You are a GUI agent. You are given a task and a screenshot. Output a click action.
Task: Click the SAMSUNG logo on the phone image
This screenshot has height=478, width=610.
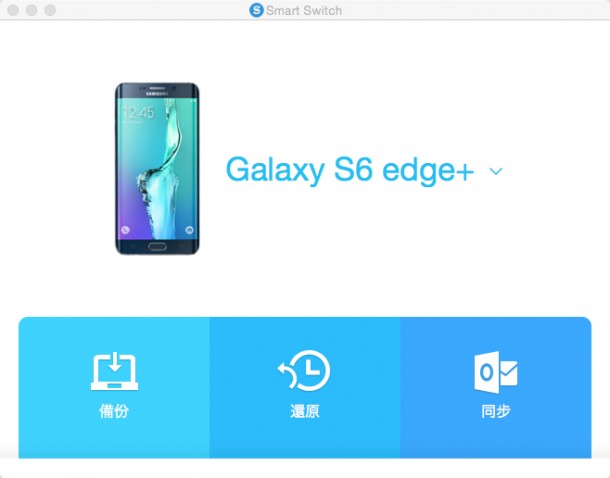tap(157, 94)
